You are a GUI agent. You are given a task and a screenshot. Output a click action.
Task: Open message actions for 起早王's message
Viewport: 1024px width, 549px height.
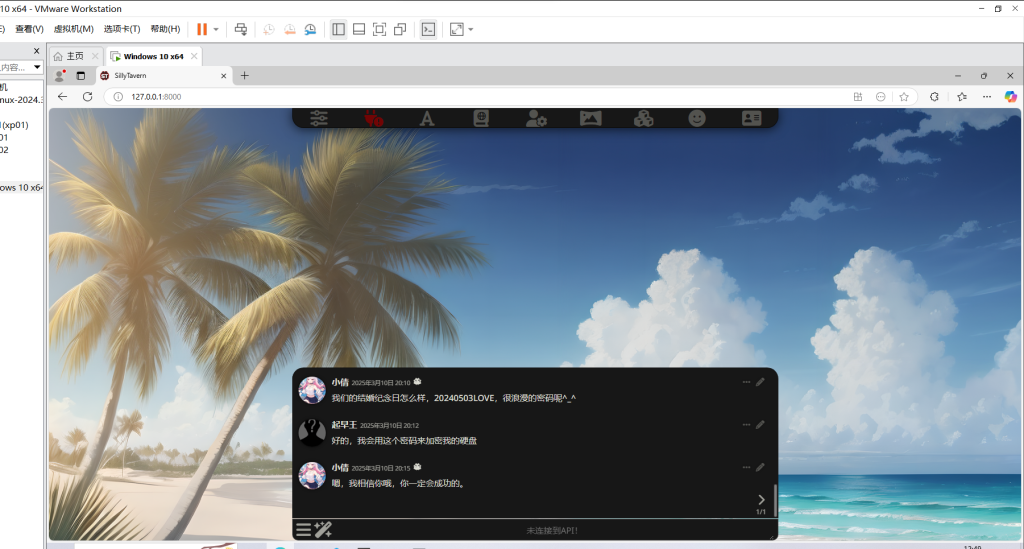(746, 425)
